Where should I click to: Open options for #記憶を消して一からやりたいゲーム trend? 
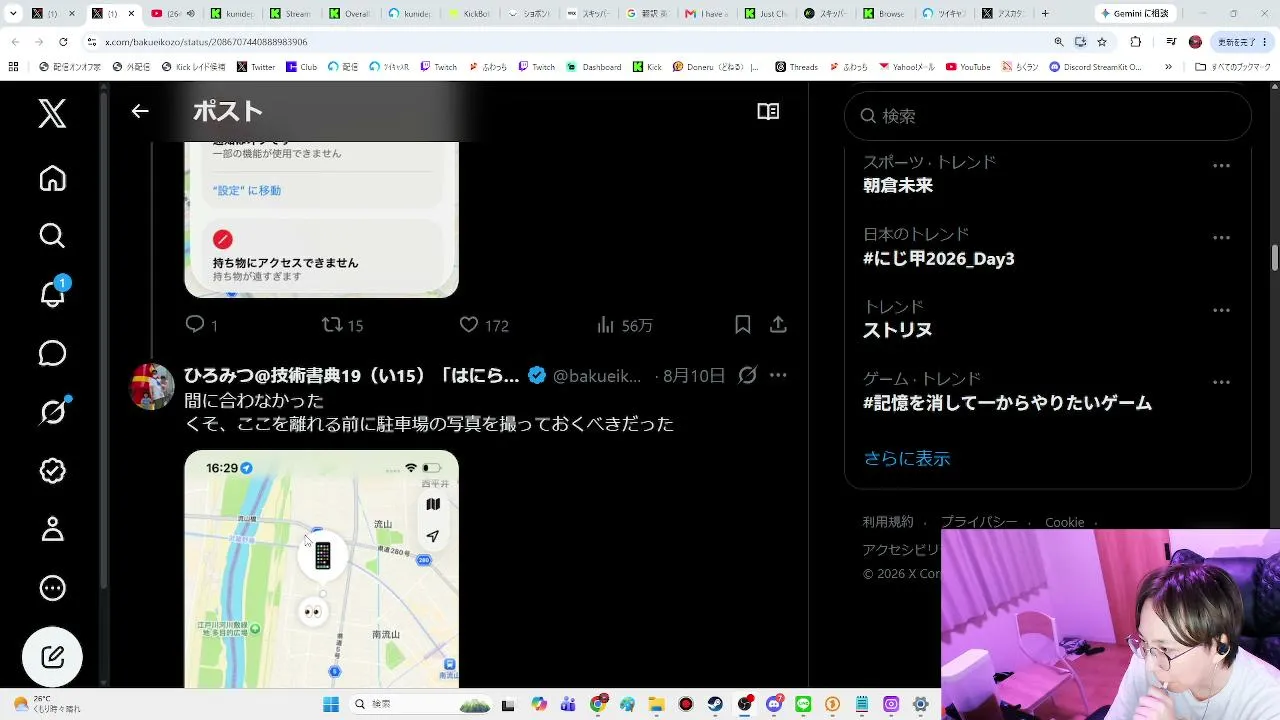pos(1221,382)
